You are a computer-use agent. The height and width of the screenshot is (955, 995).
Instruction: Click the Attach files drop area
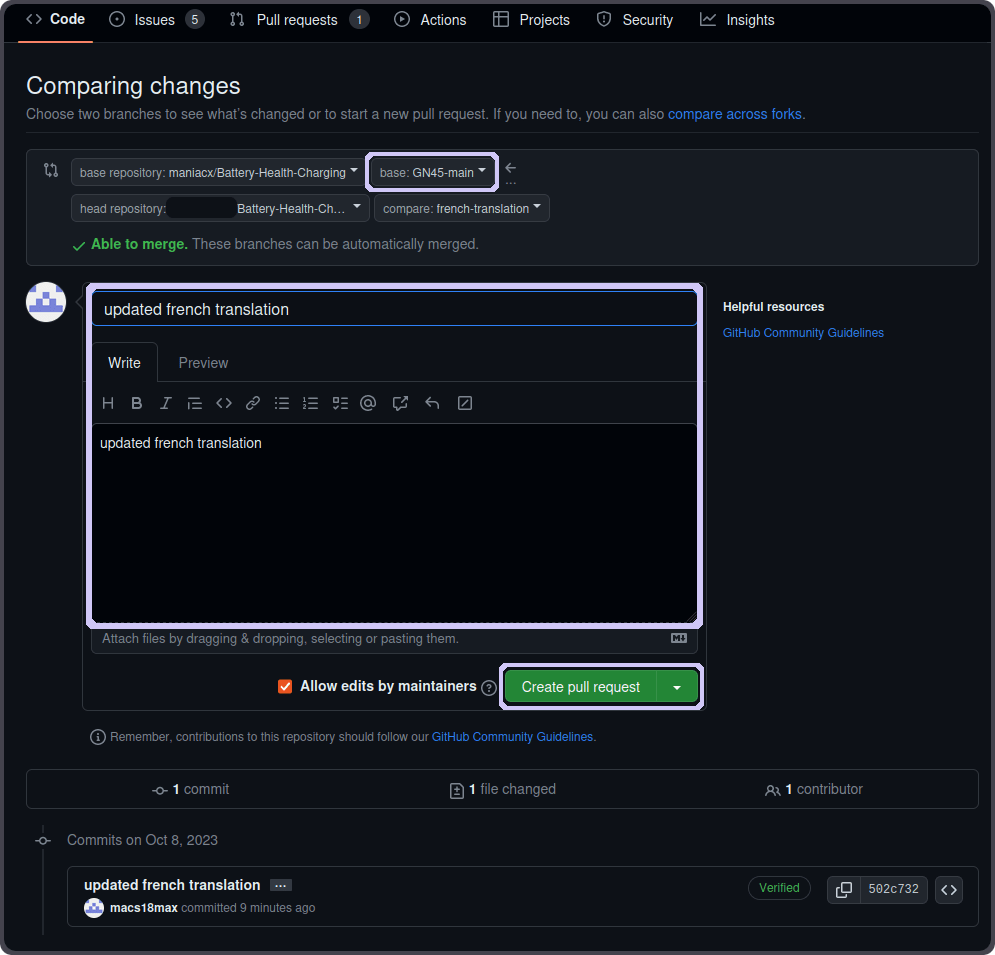click(x=394, y=638)
